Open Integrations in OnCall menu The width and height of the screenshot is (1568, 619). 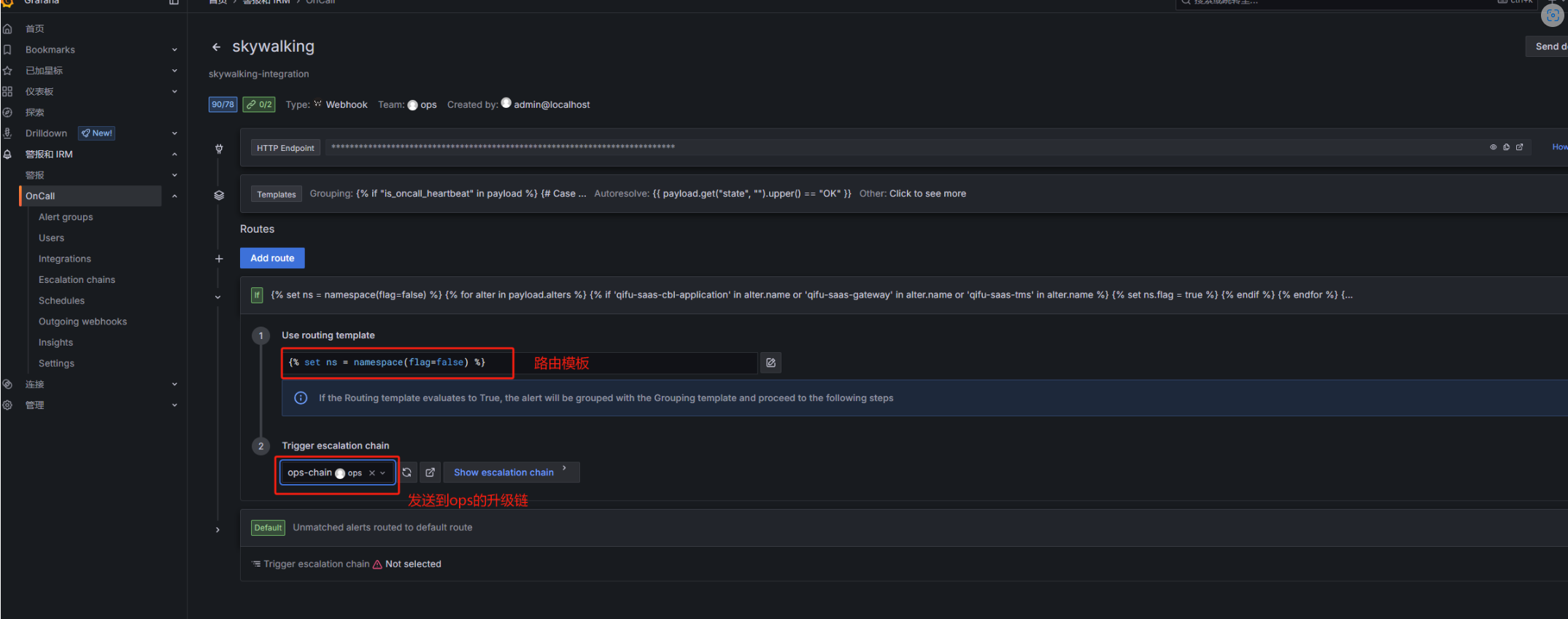coord(65,259)
